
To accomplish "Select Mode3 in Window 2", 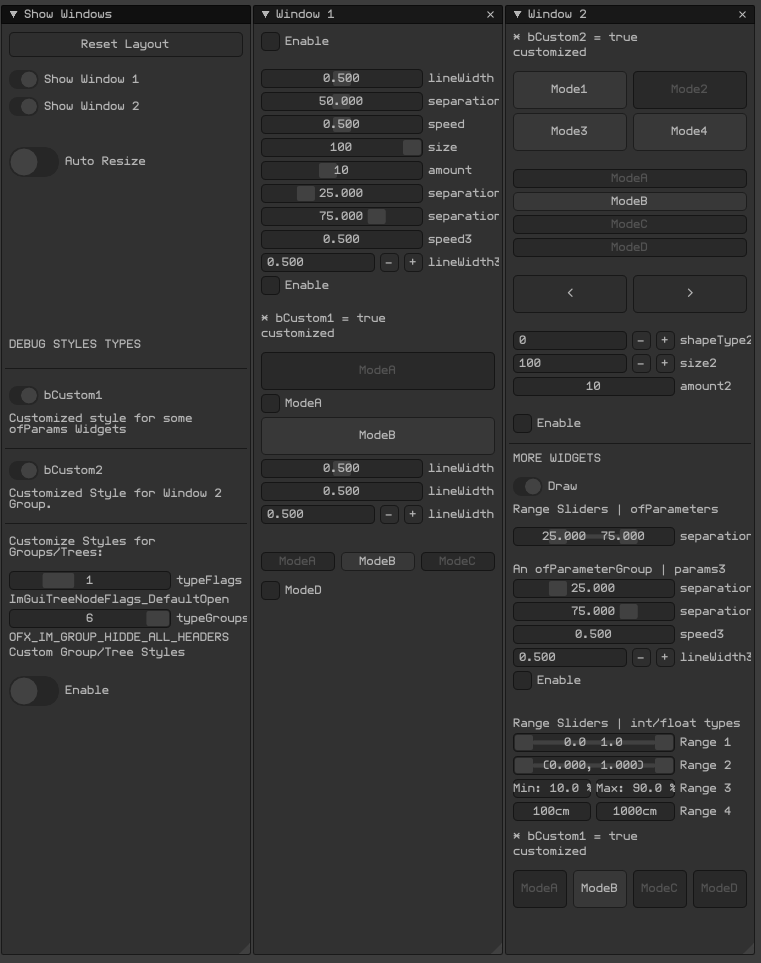I will (569, 131).
